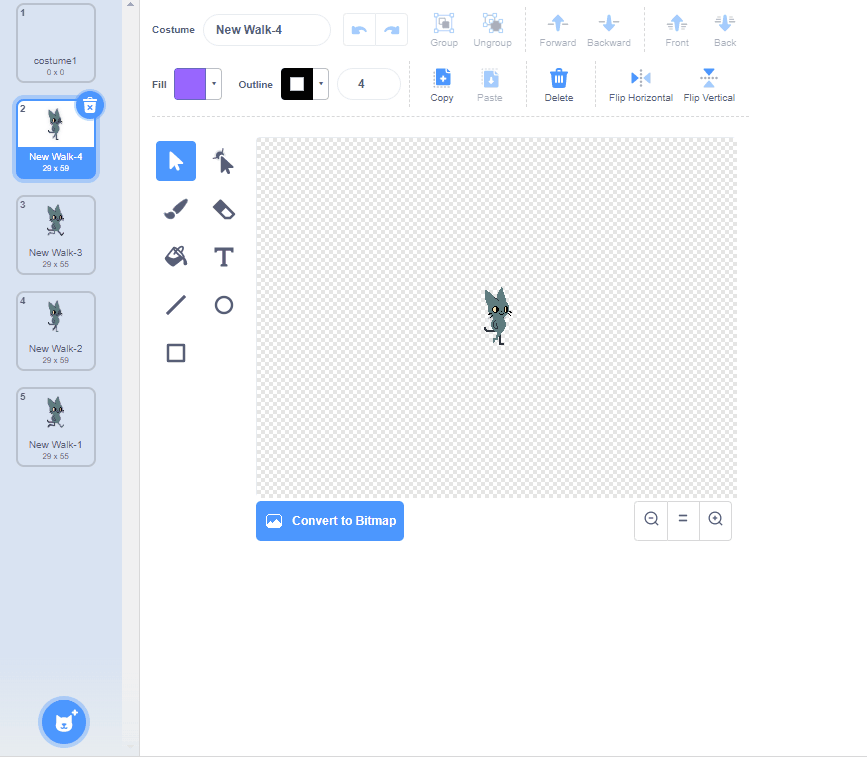Viewport: 867px width, 757px height.
Task: Select the Reshape tool
Action: [223, 161]
